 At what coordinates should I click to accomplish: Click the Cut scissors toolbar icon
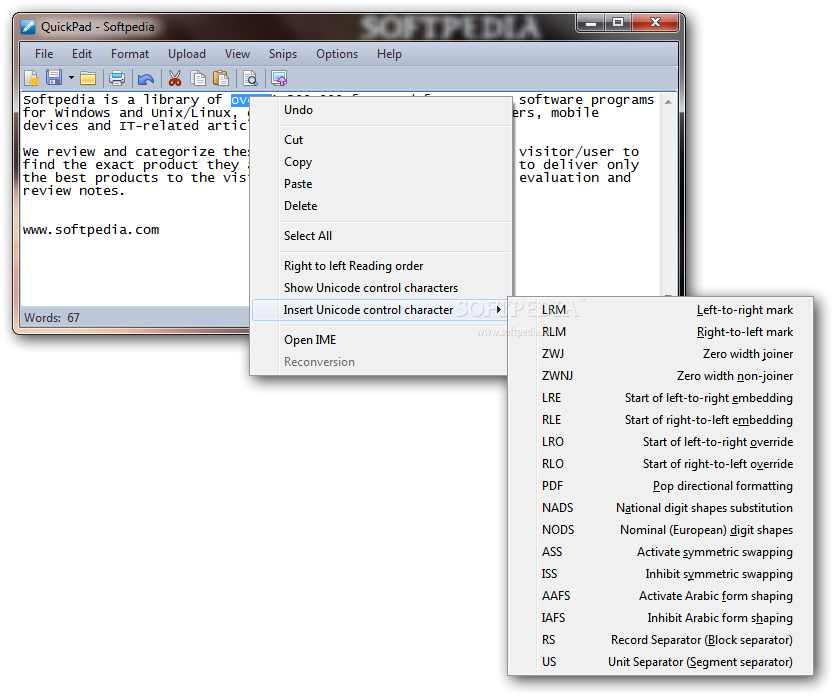point(175,79)
